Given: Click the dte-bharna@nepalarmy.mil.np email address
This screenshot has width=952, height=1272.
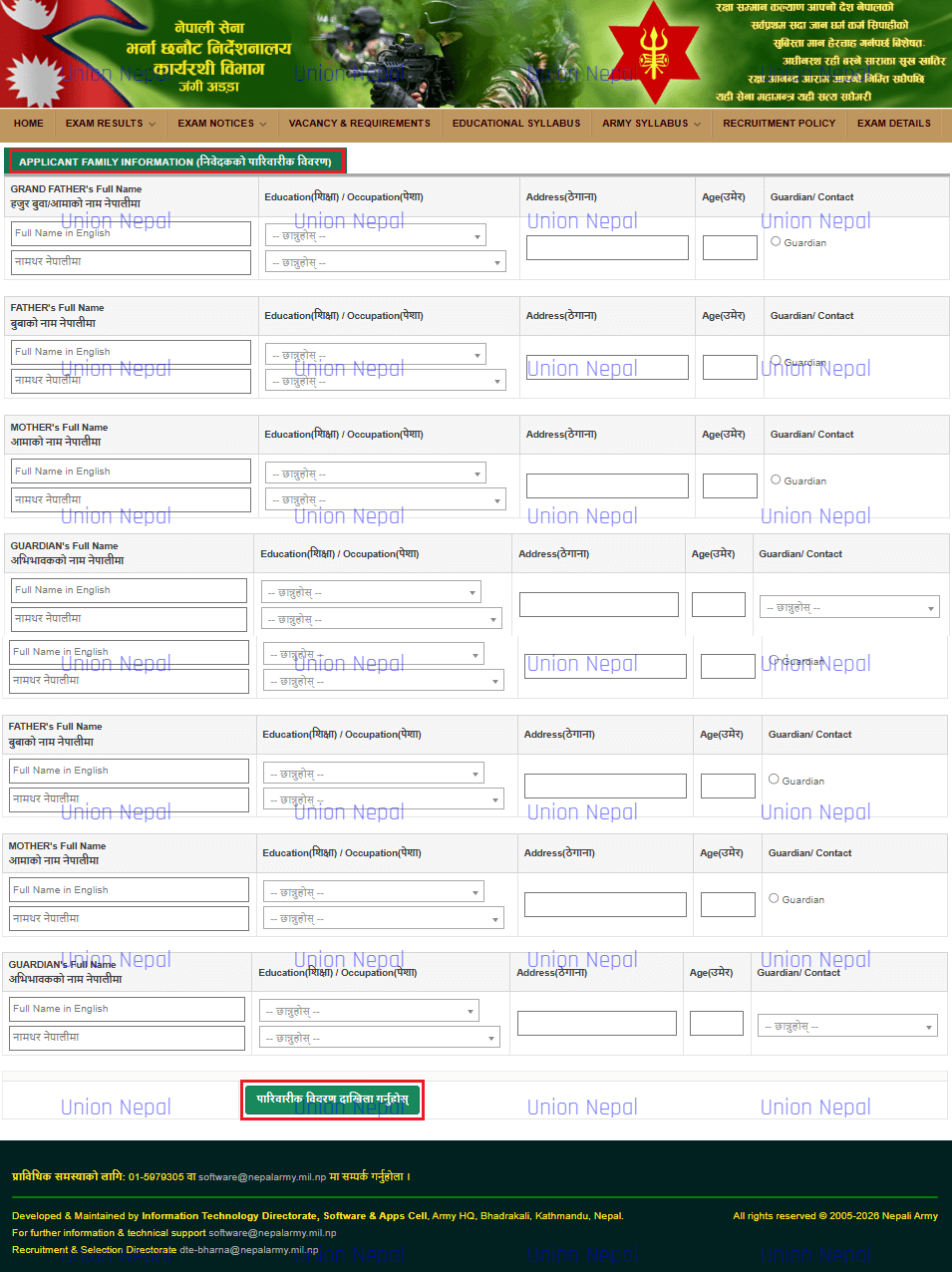Looking at the screenshot, I should tap(249, 1249).
